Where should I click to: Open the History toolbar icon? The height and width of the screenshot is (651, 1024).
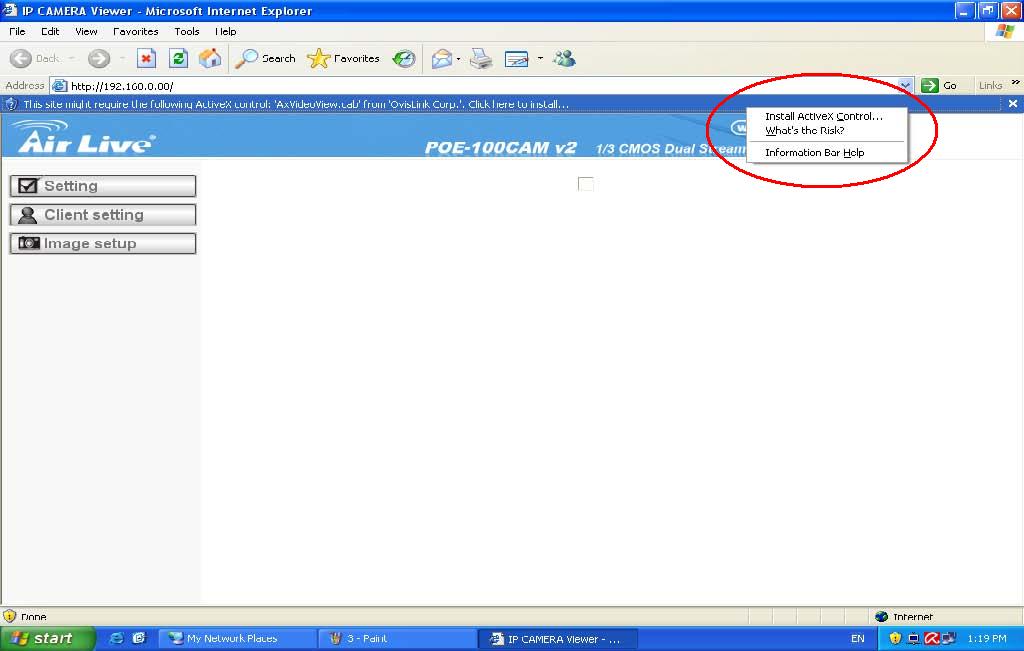pyautogui.click(x=404, y=59)
